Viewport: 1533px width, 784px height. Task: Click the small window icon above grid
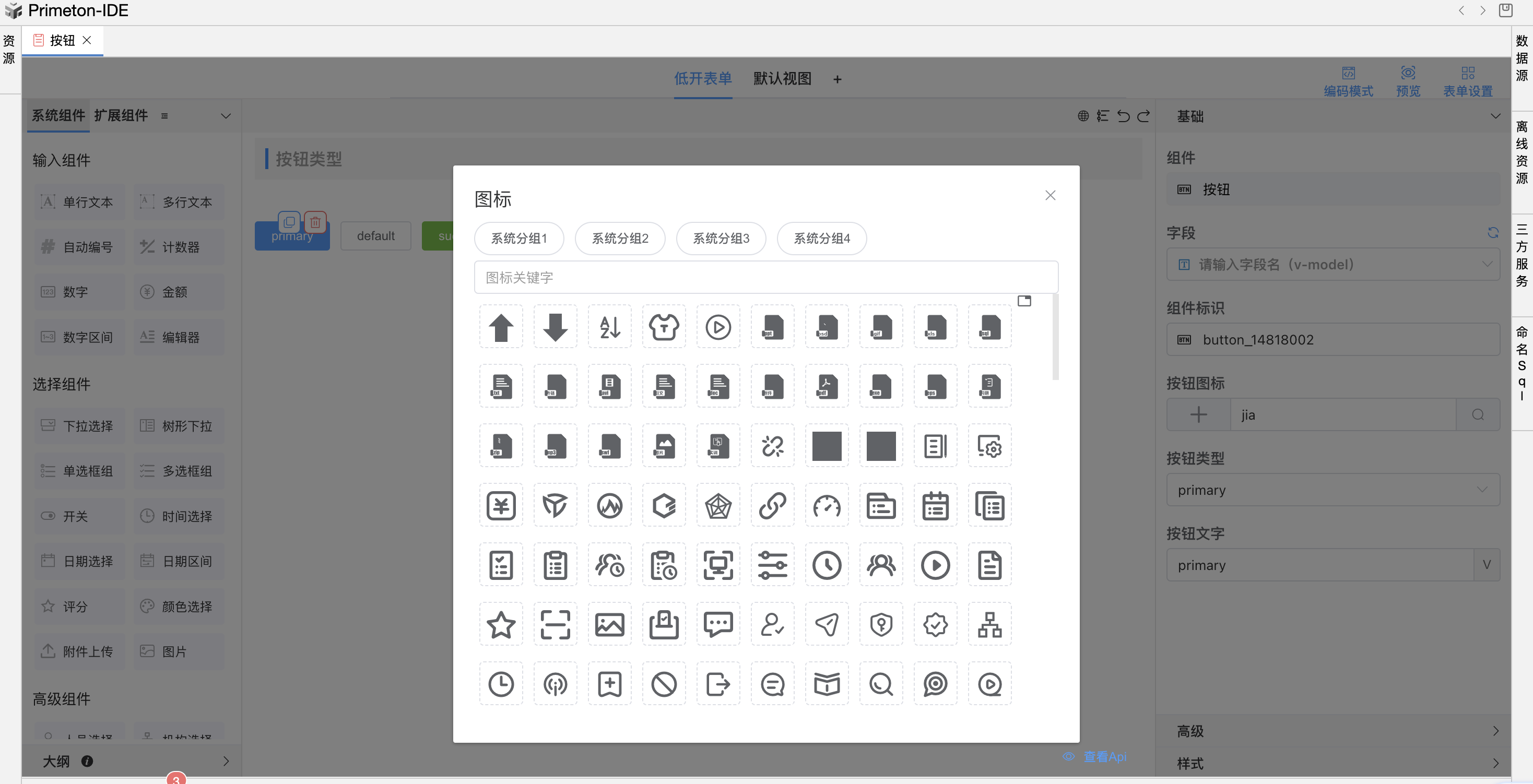coord(1023,301)
